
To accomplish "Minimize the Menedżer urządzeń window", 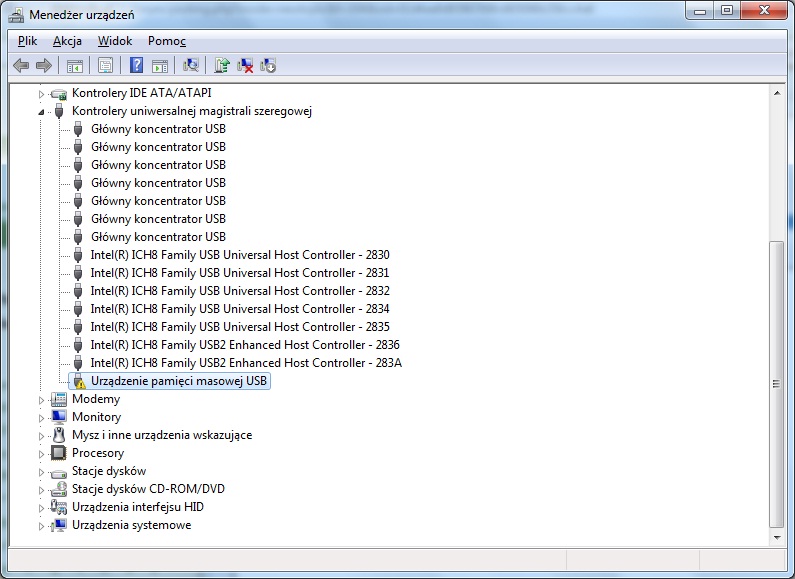I will pyautogui.click(x=700, y=11).
